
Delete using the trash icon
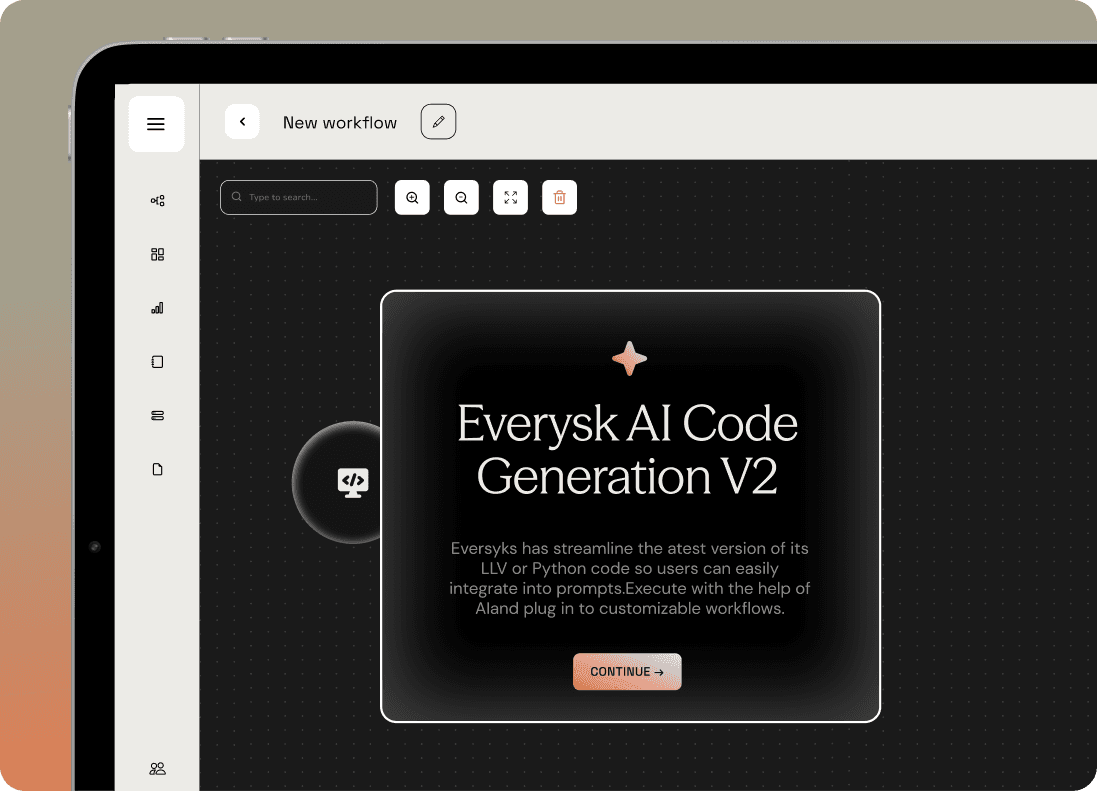click(x=560, y=197)
